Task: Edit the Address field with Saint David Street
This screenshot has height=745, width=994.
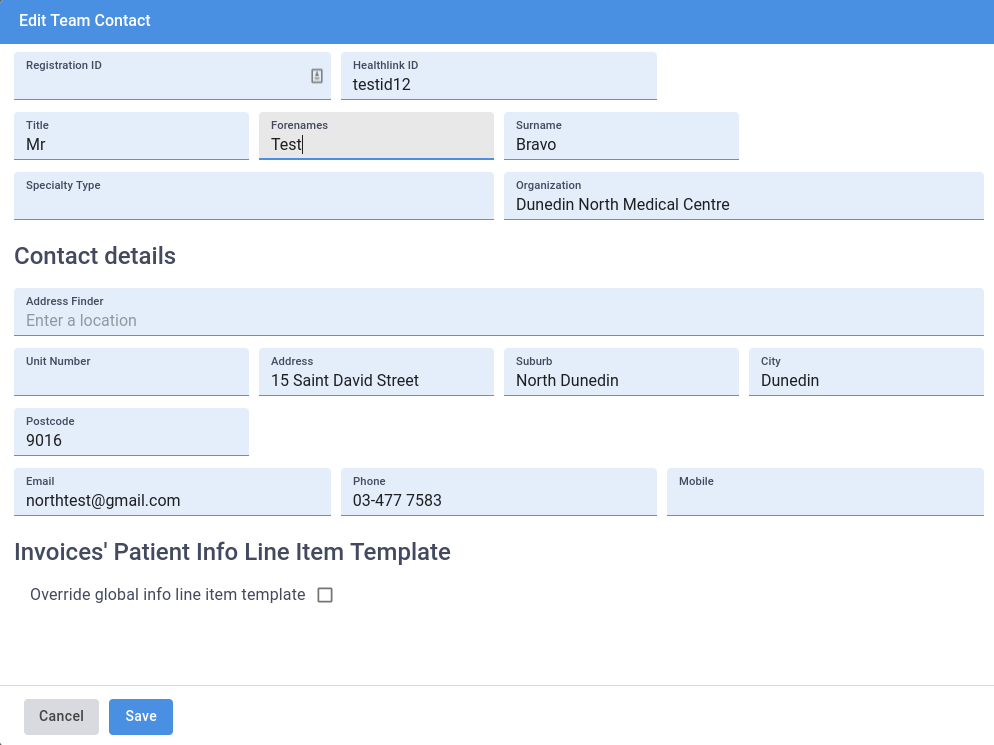Action: tap(376, 380)
